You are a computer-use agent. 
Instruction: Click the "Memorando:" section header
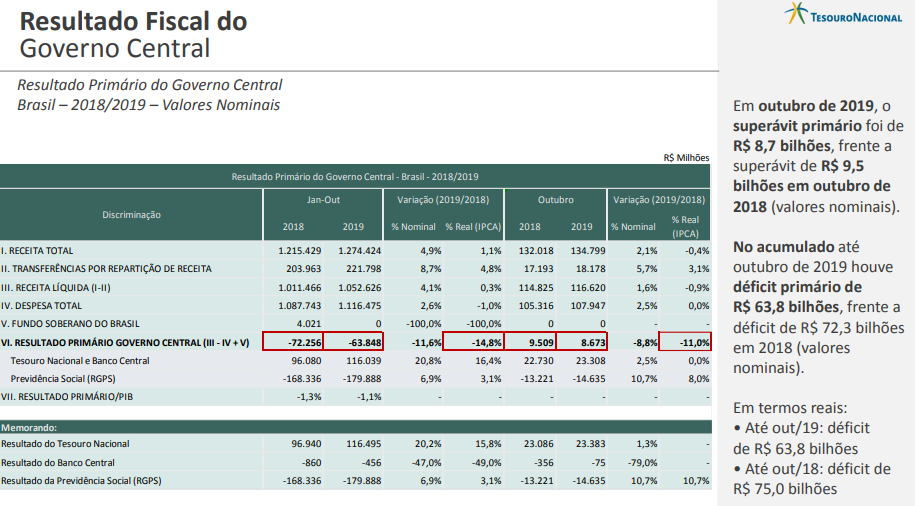coord(28,425)
